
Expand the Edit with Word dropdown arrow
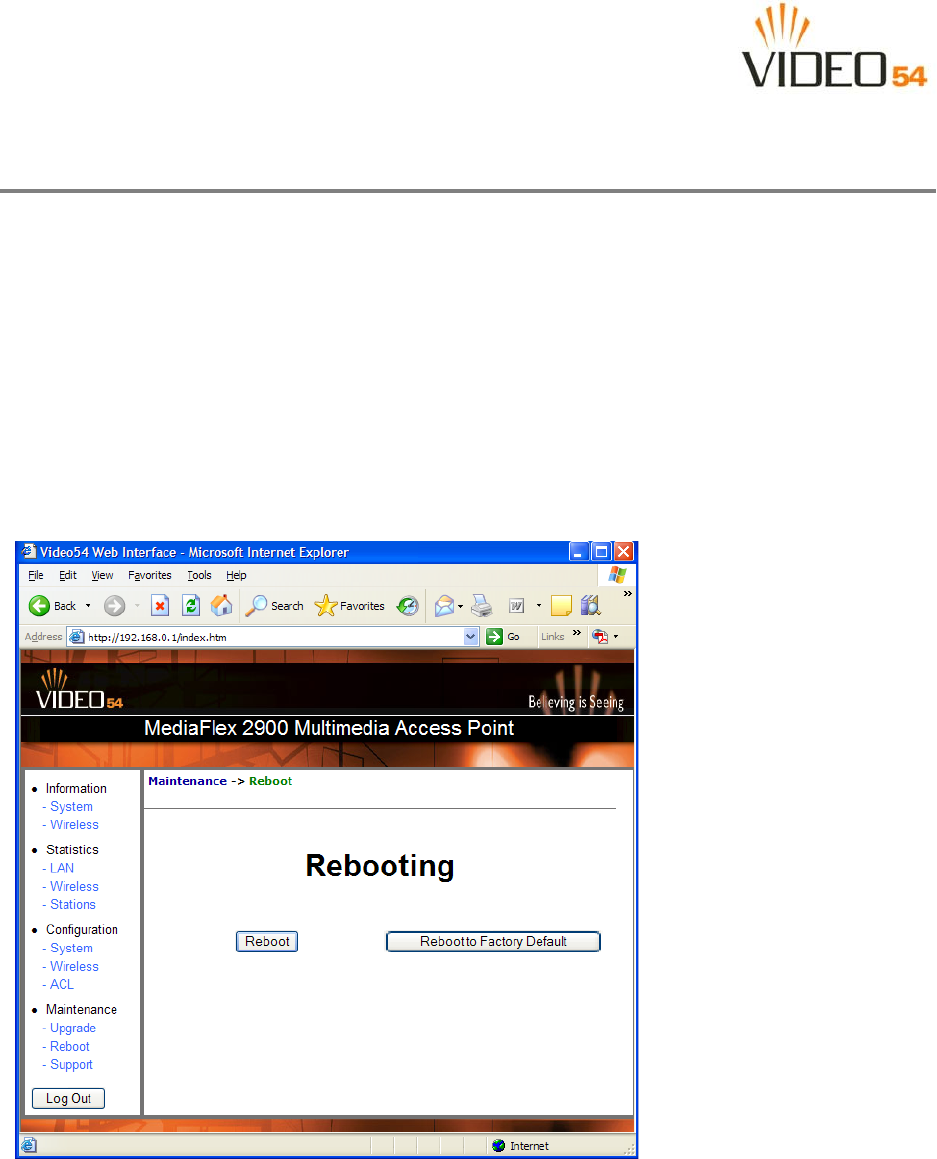point(539,606)
